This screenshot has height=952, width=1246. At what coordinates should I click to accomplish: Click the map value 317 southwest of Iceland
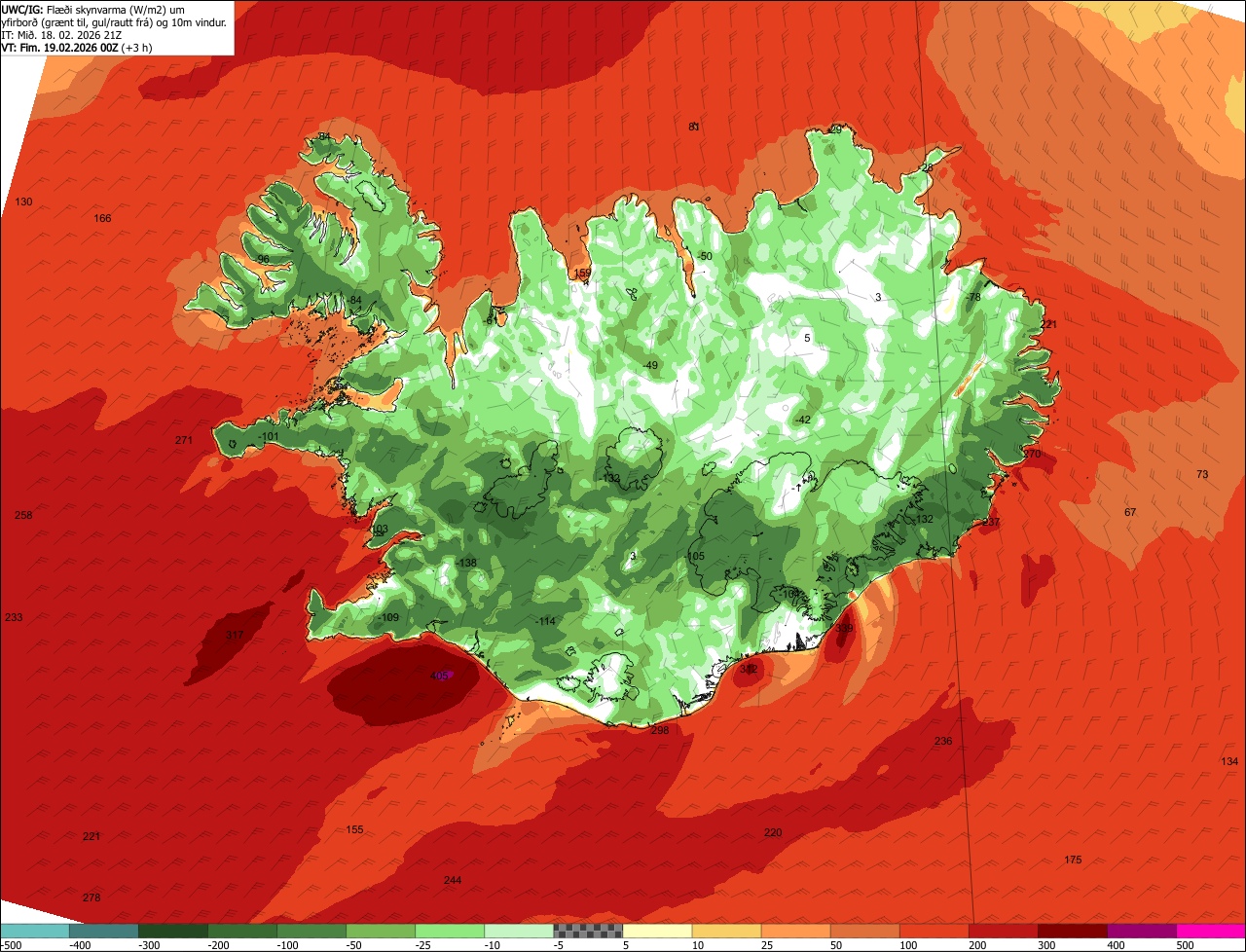234,635
